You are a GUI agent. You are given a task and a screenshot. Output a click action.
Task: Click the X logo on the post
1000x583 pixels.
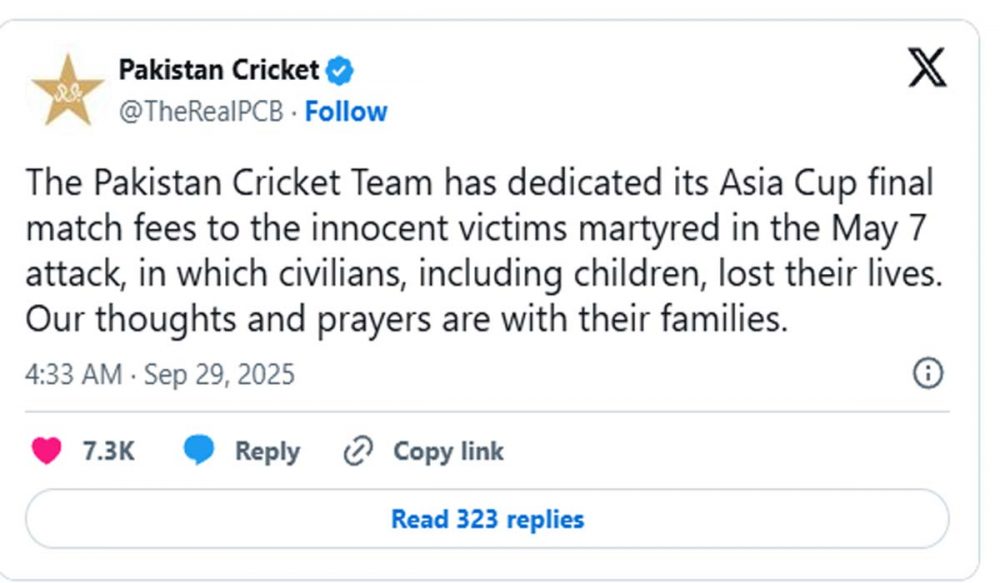tap(927, 69)
